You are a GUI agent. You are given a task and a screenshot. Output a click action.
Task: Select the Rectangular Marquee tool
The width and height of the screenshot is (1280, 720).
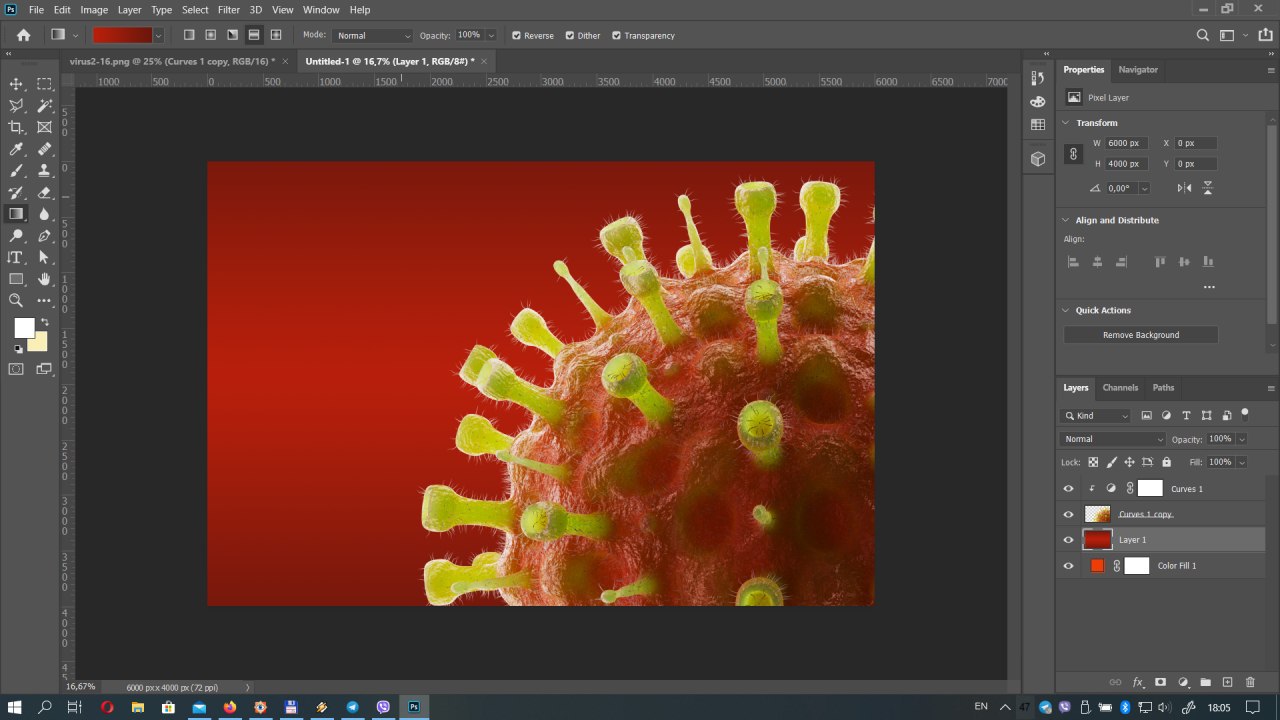pos(44,84)
